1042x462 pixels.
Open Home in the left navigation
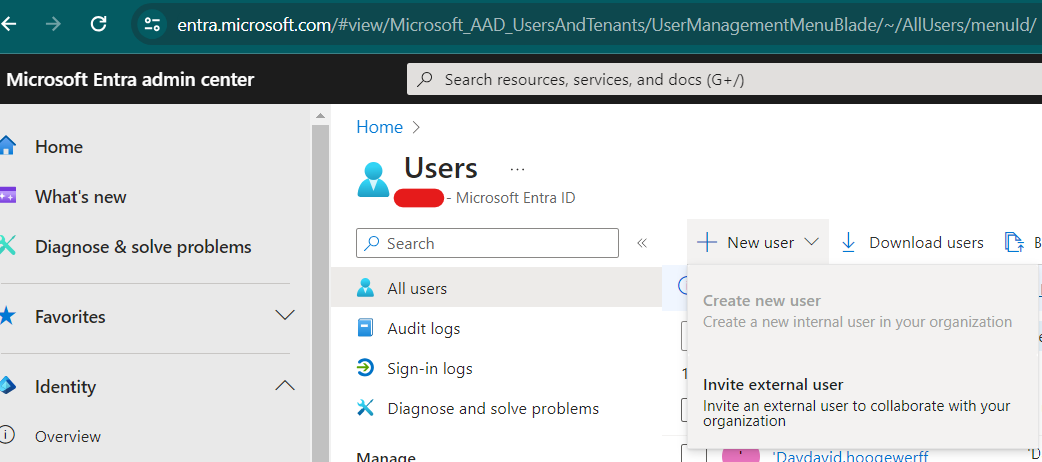(x=59, y=147)
